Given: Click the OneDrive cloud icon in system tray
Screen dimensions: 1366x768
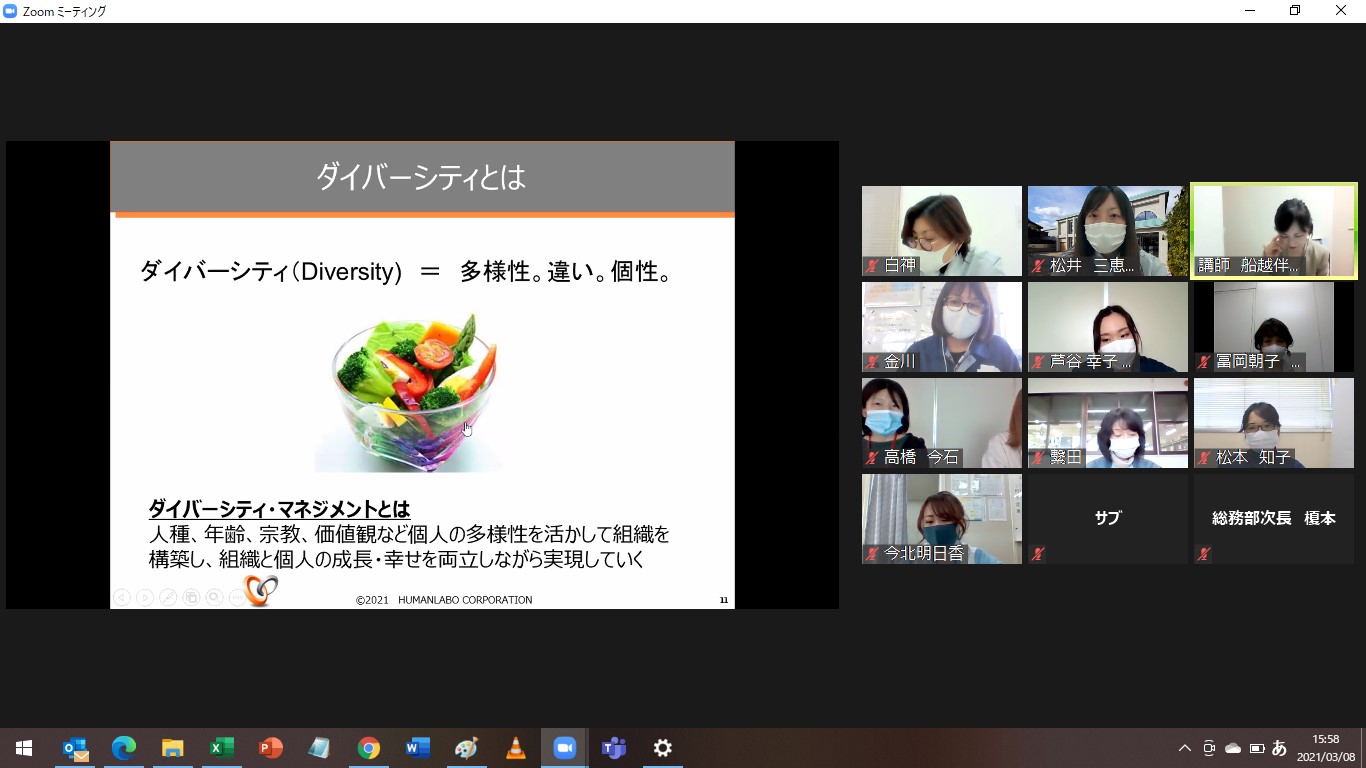Looking at the screenshot, I should [x=1233, y=748].
